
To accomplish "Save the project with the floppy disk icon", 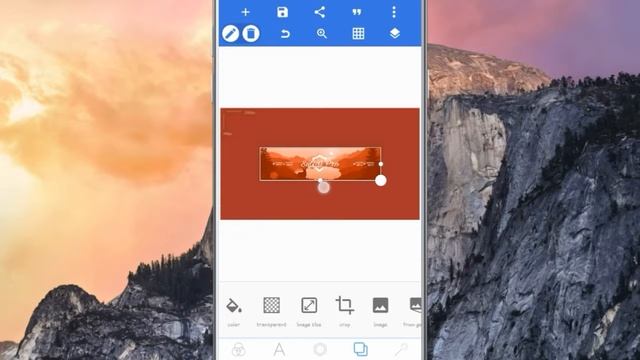I will click(x=282, y=12).
